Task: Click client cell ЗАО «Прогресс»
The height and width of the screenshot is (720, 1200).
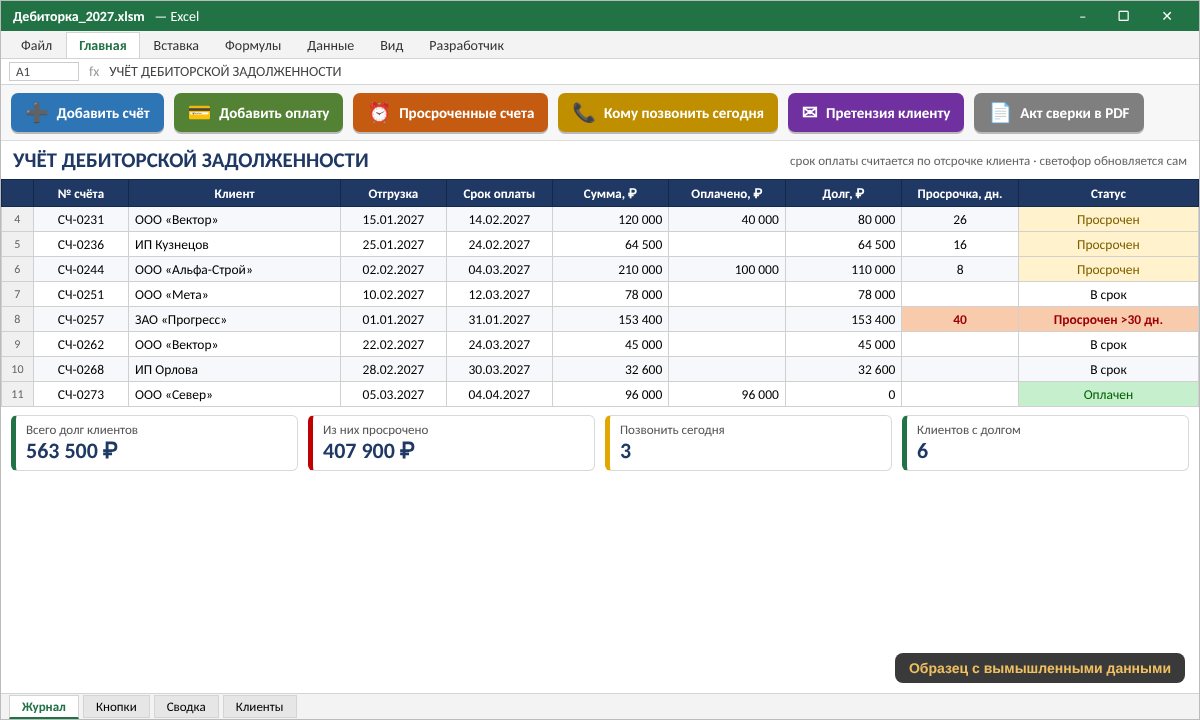Action: (235, 320)
